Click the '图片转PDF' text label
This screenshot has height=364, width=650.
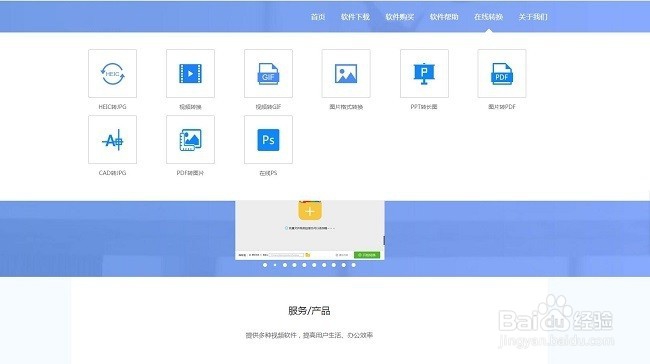pos(502,107)
